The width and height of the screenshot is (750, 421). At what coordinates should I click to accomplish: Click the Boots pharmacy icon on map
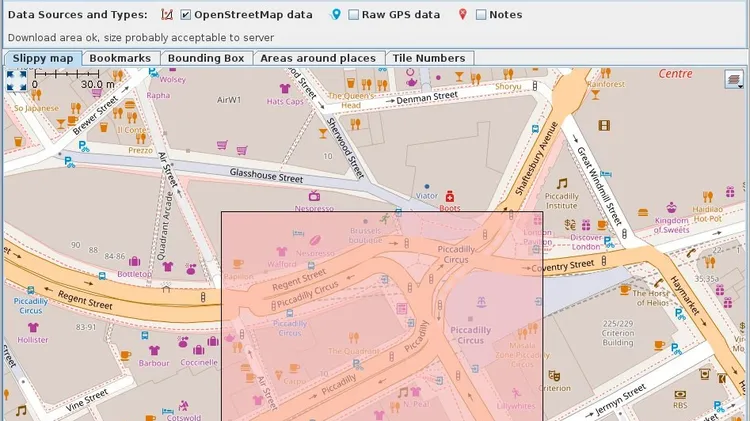(x=450, y=196)
